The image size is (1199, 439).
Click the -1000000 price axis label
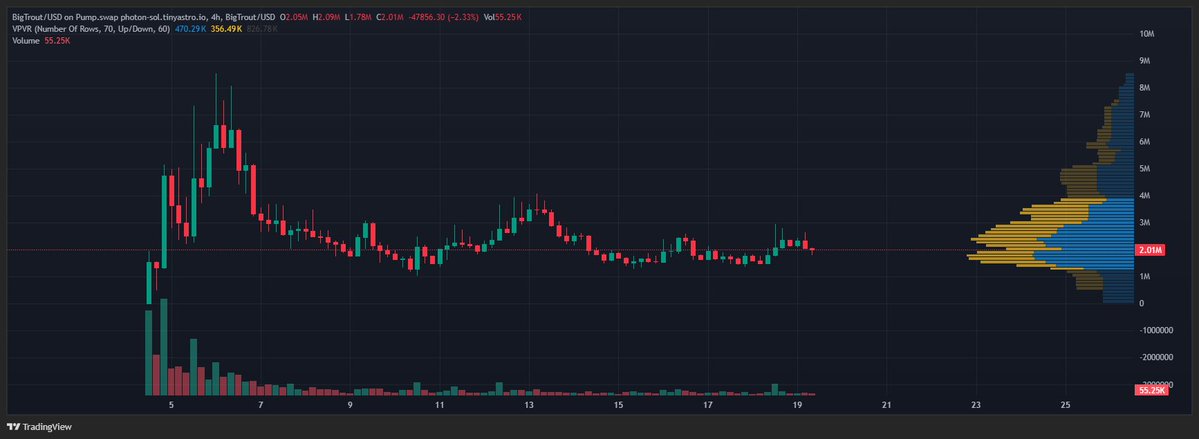tap(1155, 330)
